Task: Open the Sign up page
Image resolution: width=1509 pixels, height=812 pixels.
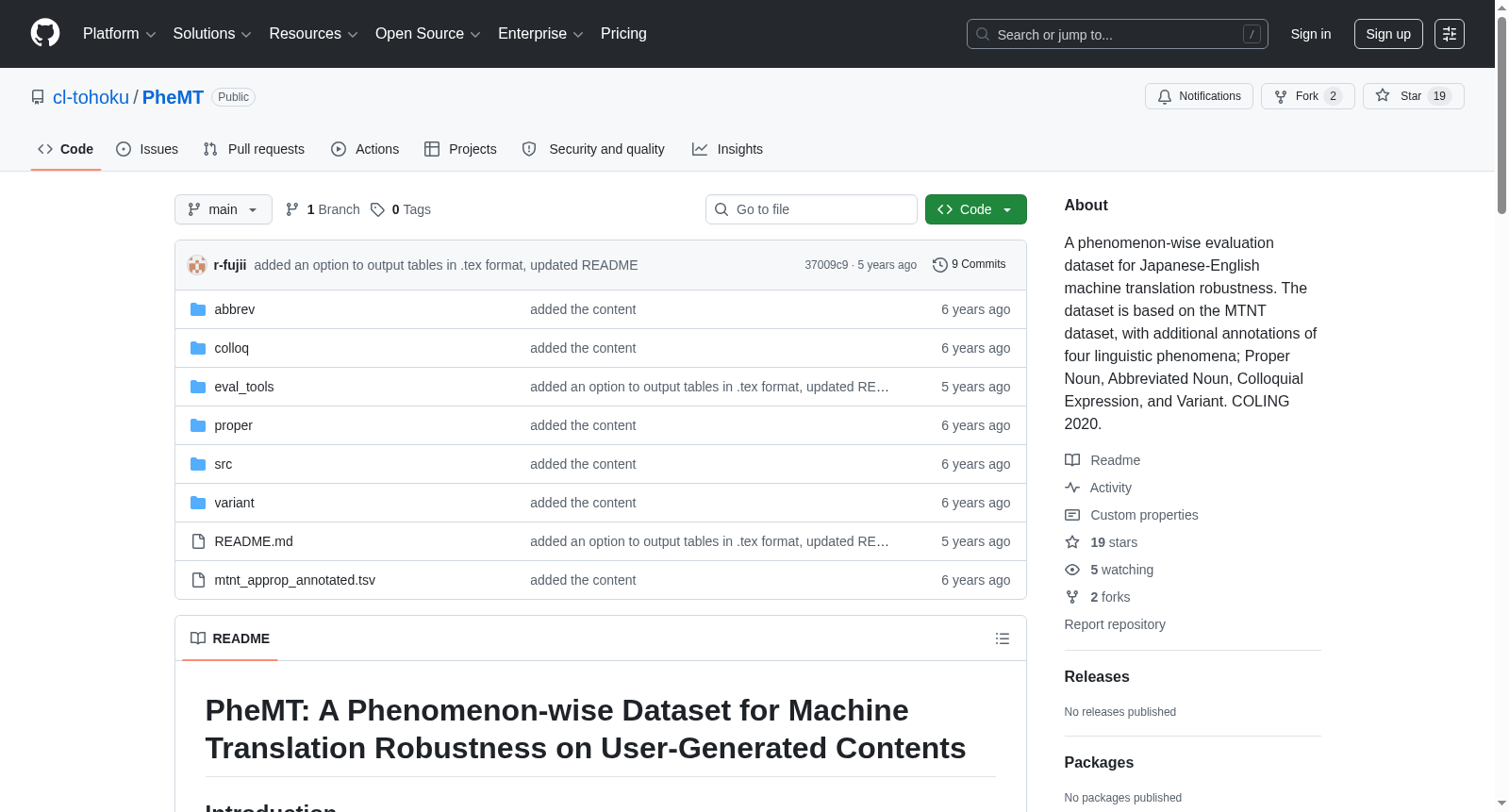Action: [x=1388, y=34]
